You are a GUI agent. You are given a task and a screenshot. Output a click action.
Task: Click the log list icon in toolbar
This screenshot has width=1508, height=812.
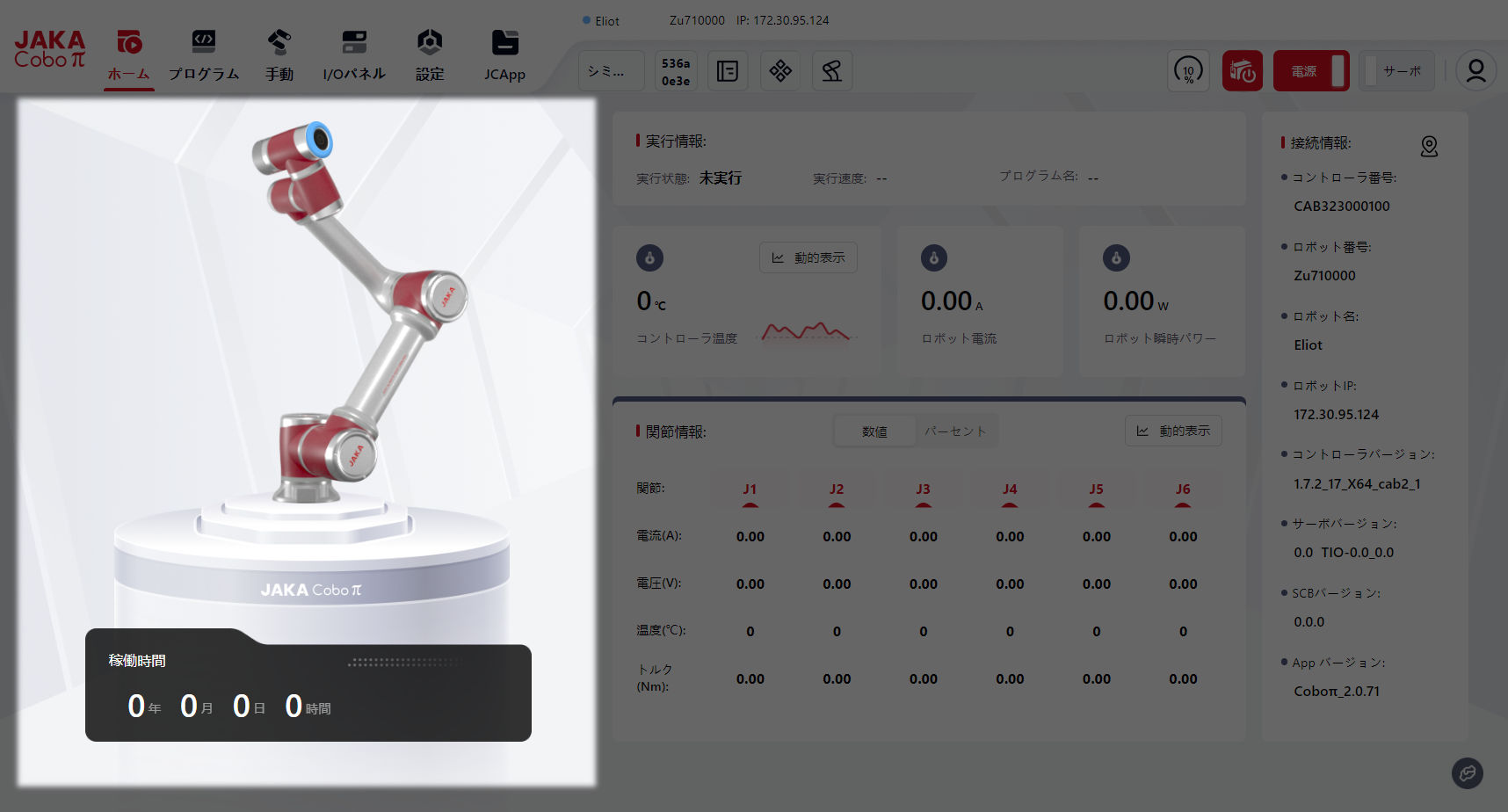point(728,71)
